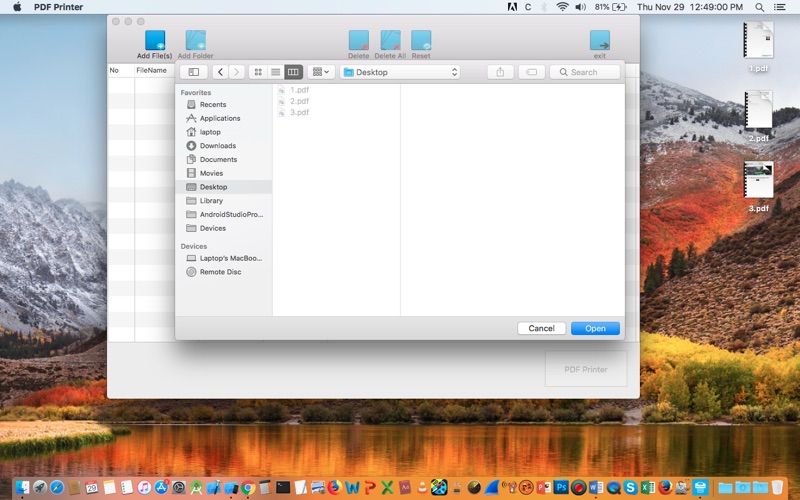Click the menu bar date and time

[x=690, y=7]
